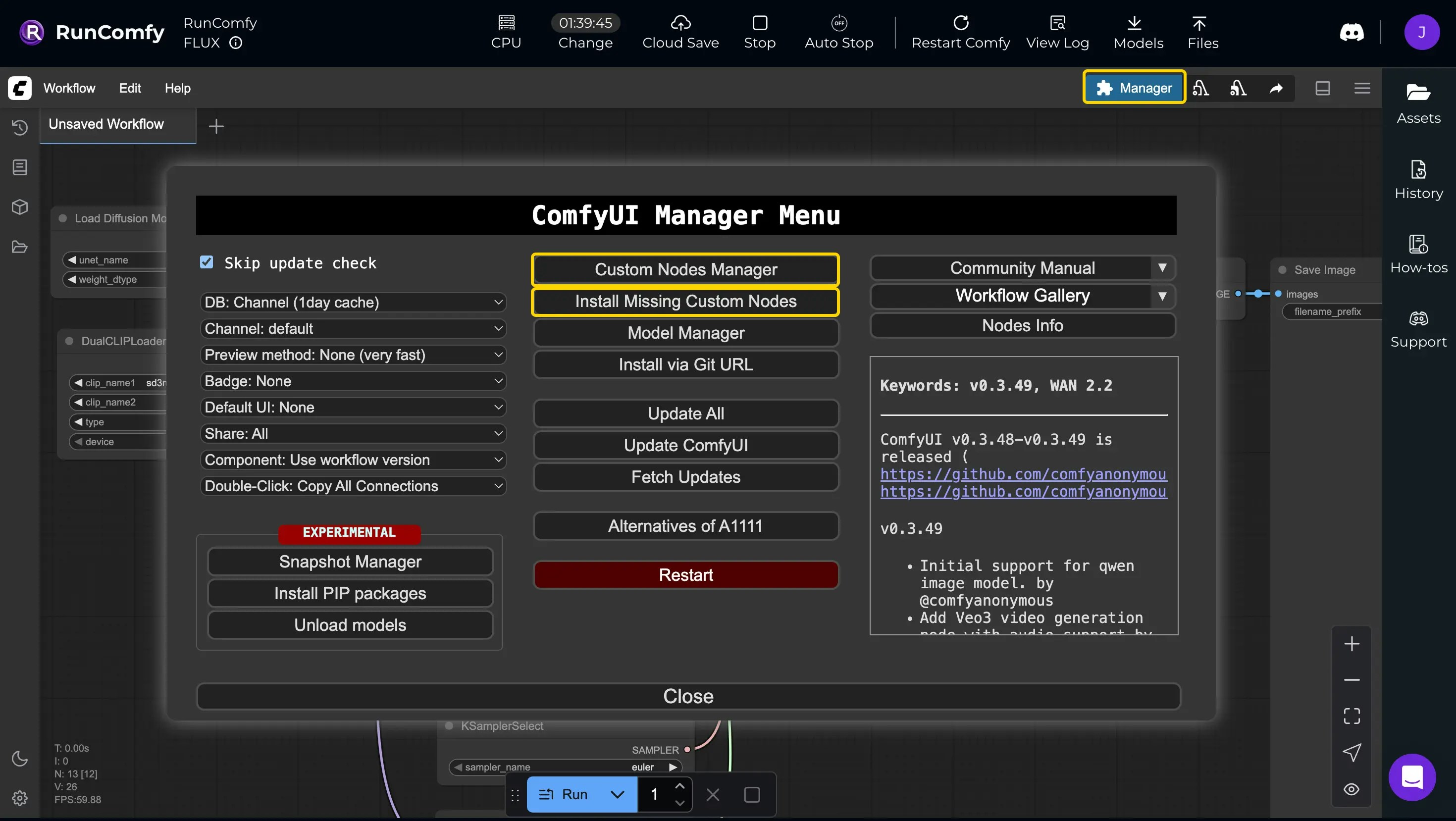Click the share arrow icon
This screenshot has width=1456, height=821.
(x=1276, y=88)
